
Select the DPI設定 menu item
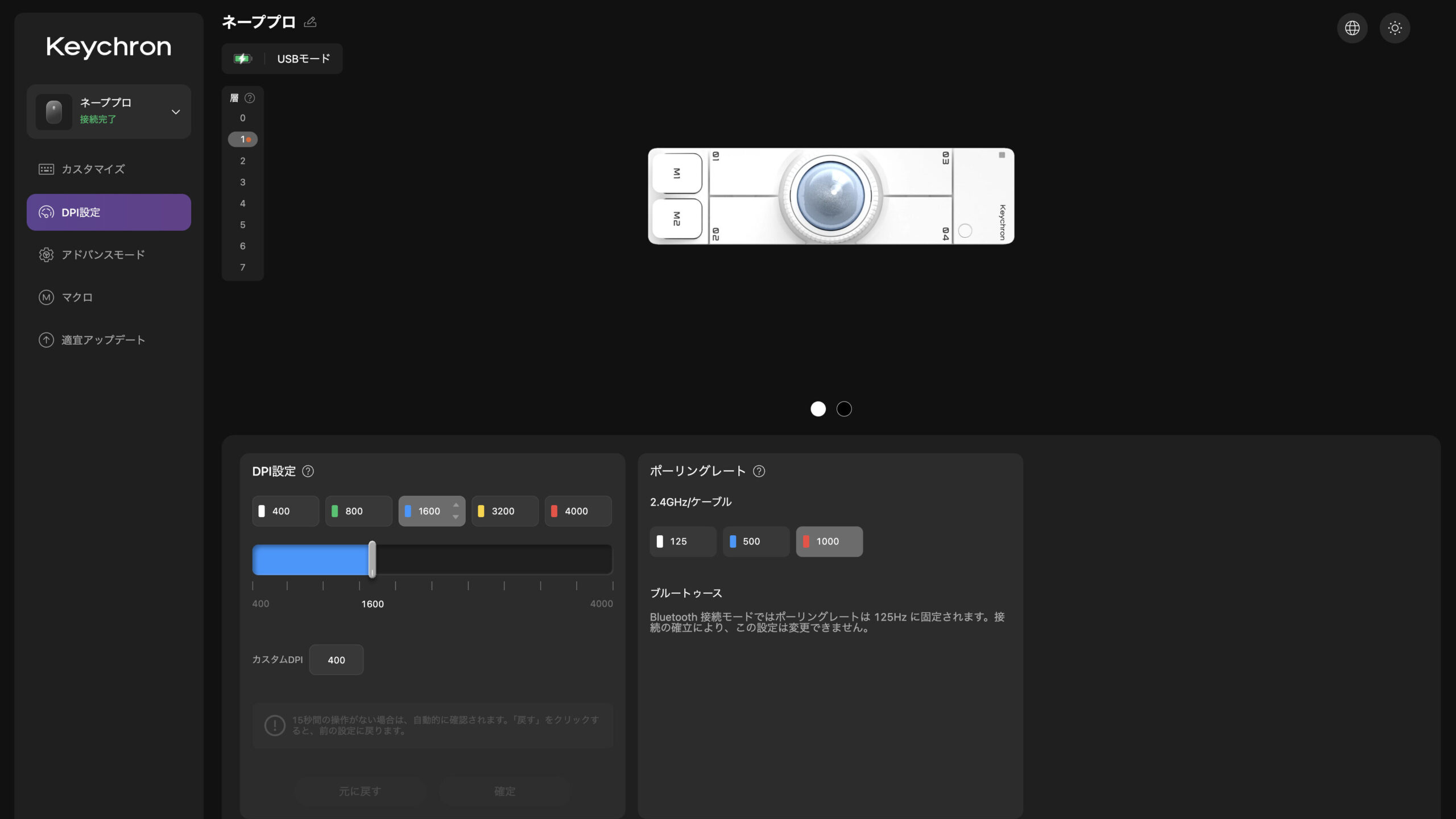(109, 212)
